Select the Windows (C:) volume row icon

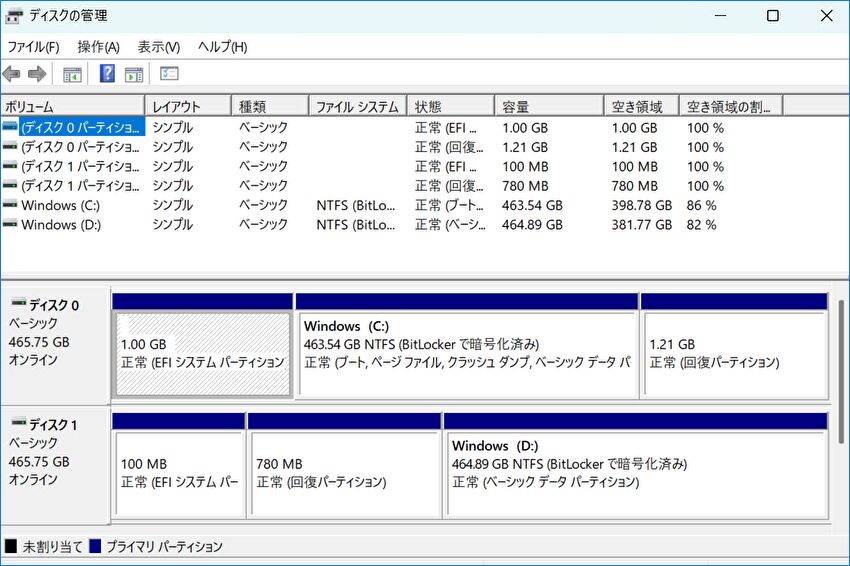pyautogui.click(x=10, y=204)
